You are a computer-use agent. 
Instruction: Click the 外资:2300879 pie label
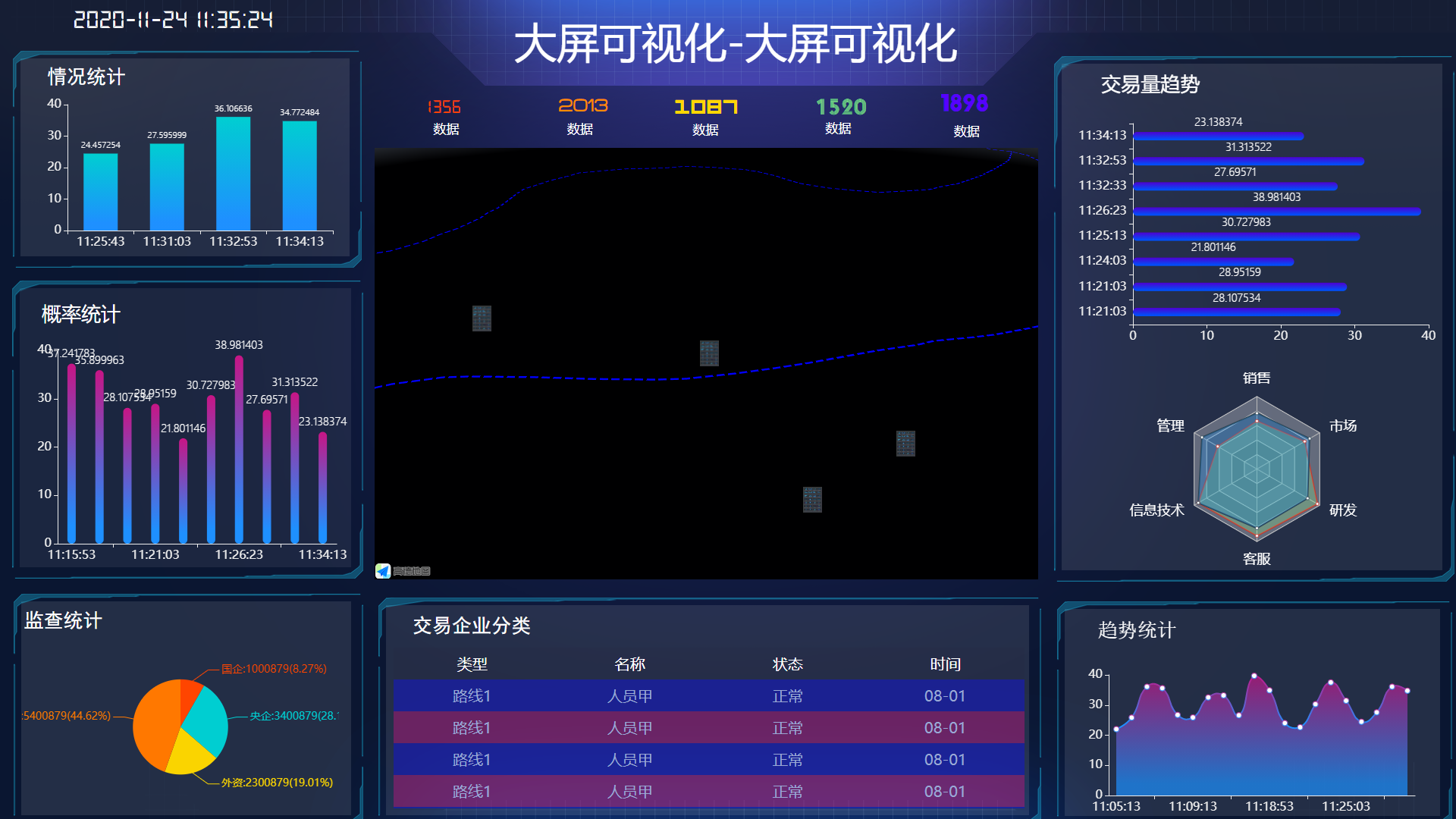pyautogui.click(x=277, y=783)
